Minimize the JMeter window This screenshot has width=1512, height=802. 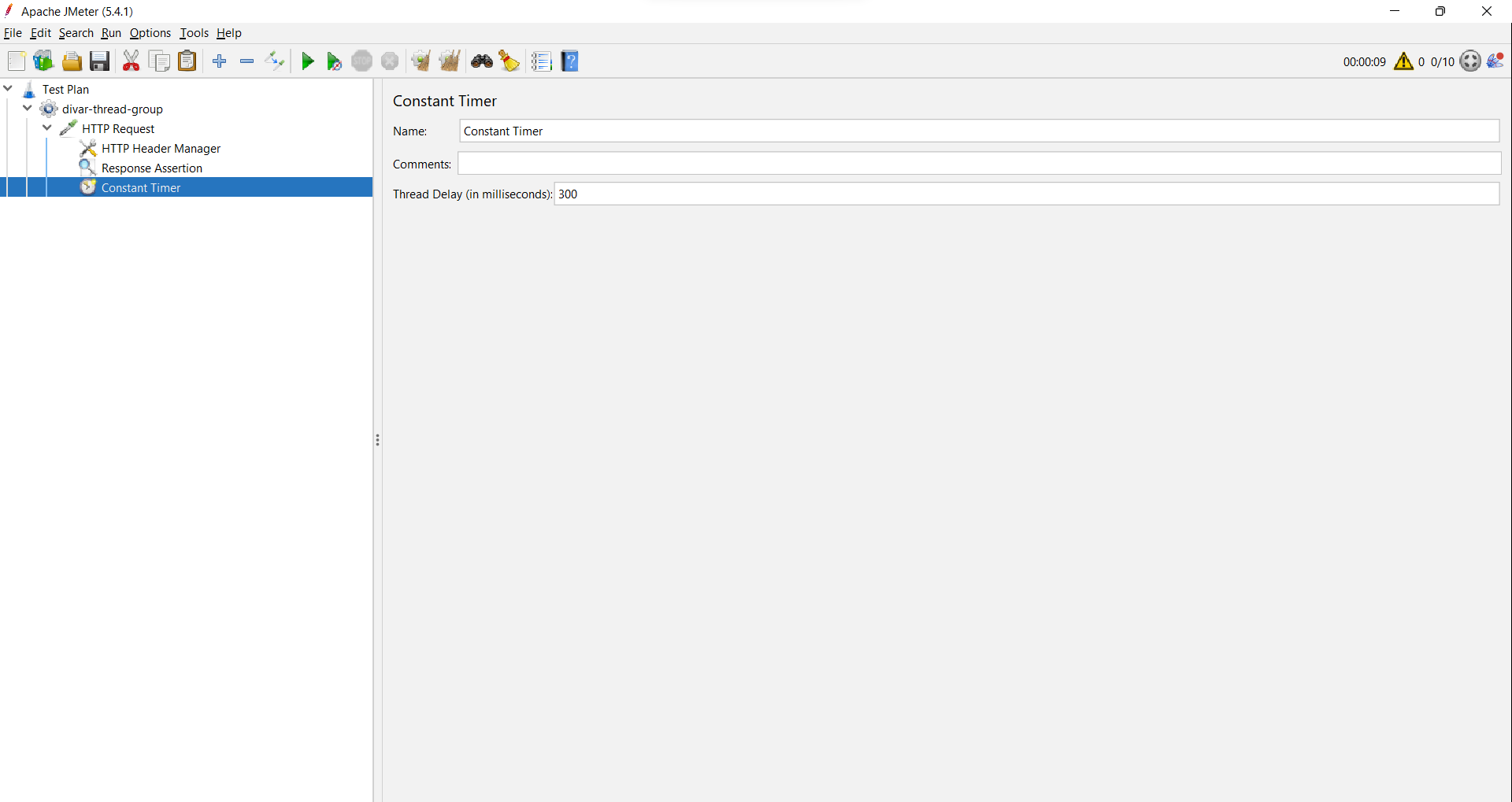point(1395,11)
